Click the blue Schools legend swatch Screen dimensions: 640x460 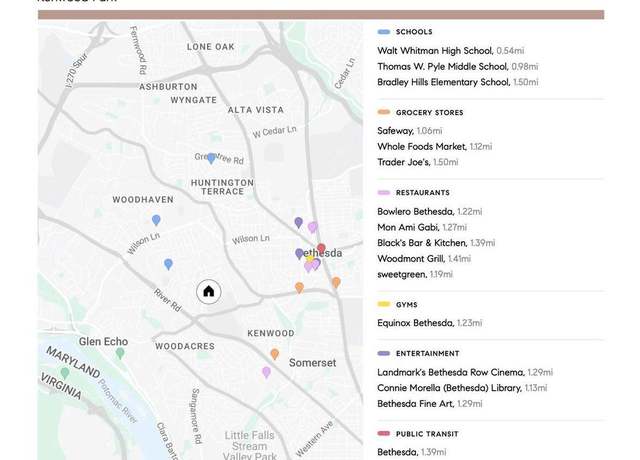(384, 32)
